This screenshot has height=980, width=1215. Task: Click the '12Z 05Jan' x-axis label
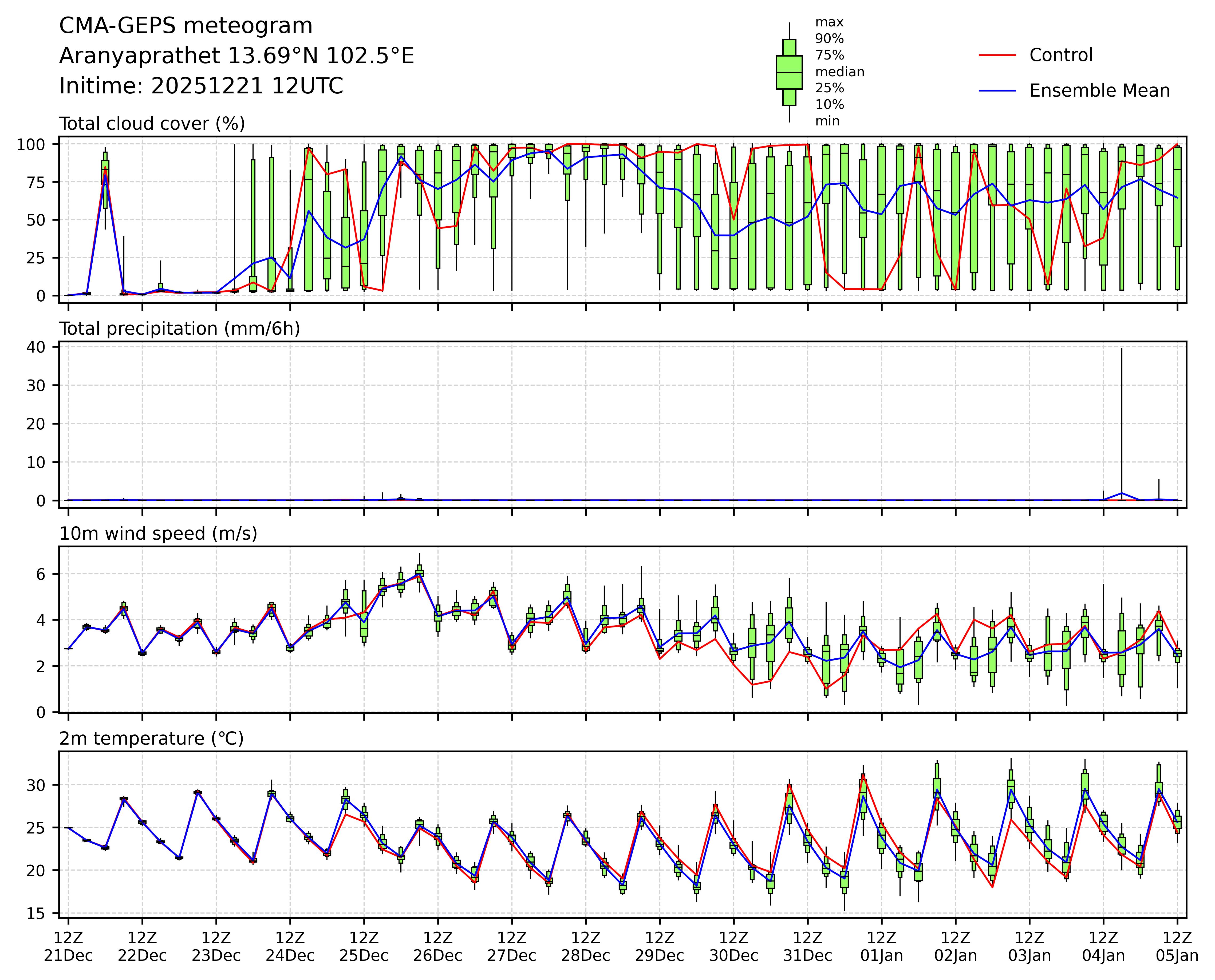[x=1177, y=947]
